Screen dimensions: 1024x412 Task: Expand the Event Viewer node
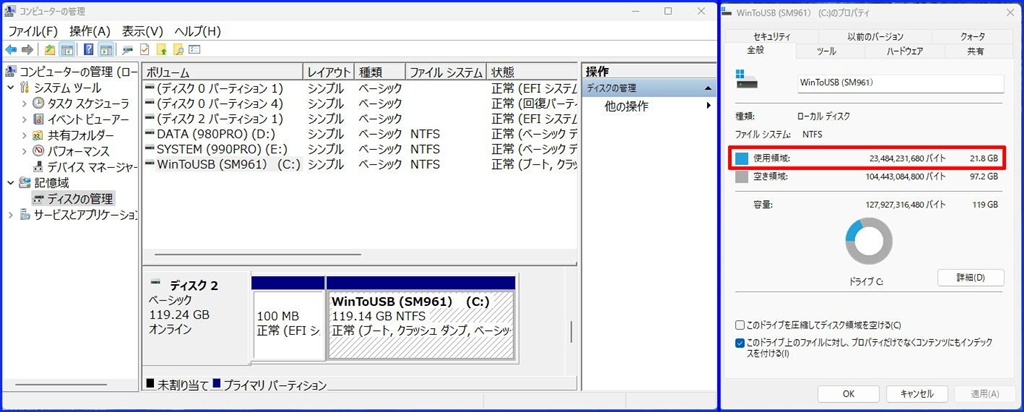pos(25,119)
